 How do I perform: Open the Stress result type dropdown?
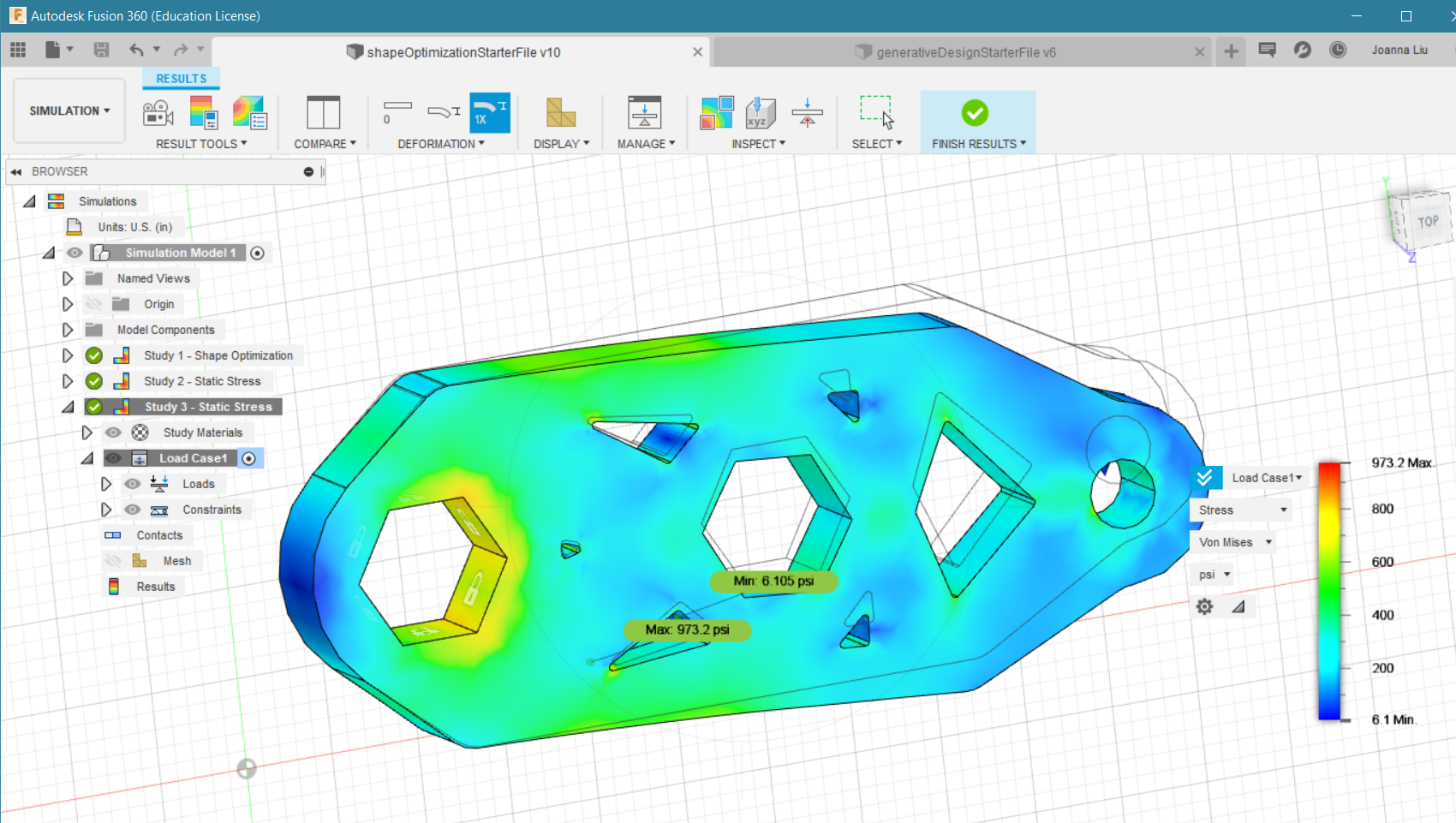point(1241,510)
